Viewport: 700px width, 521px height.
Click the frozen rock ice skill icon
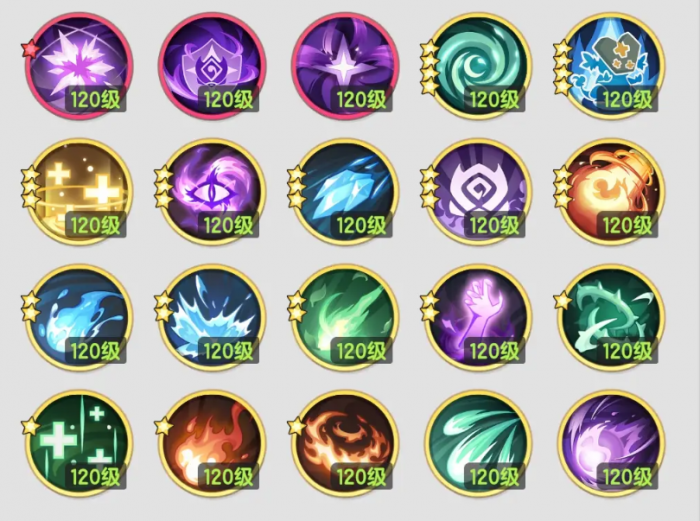pyautogui.click(x=611, y=67)
